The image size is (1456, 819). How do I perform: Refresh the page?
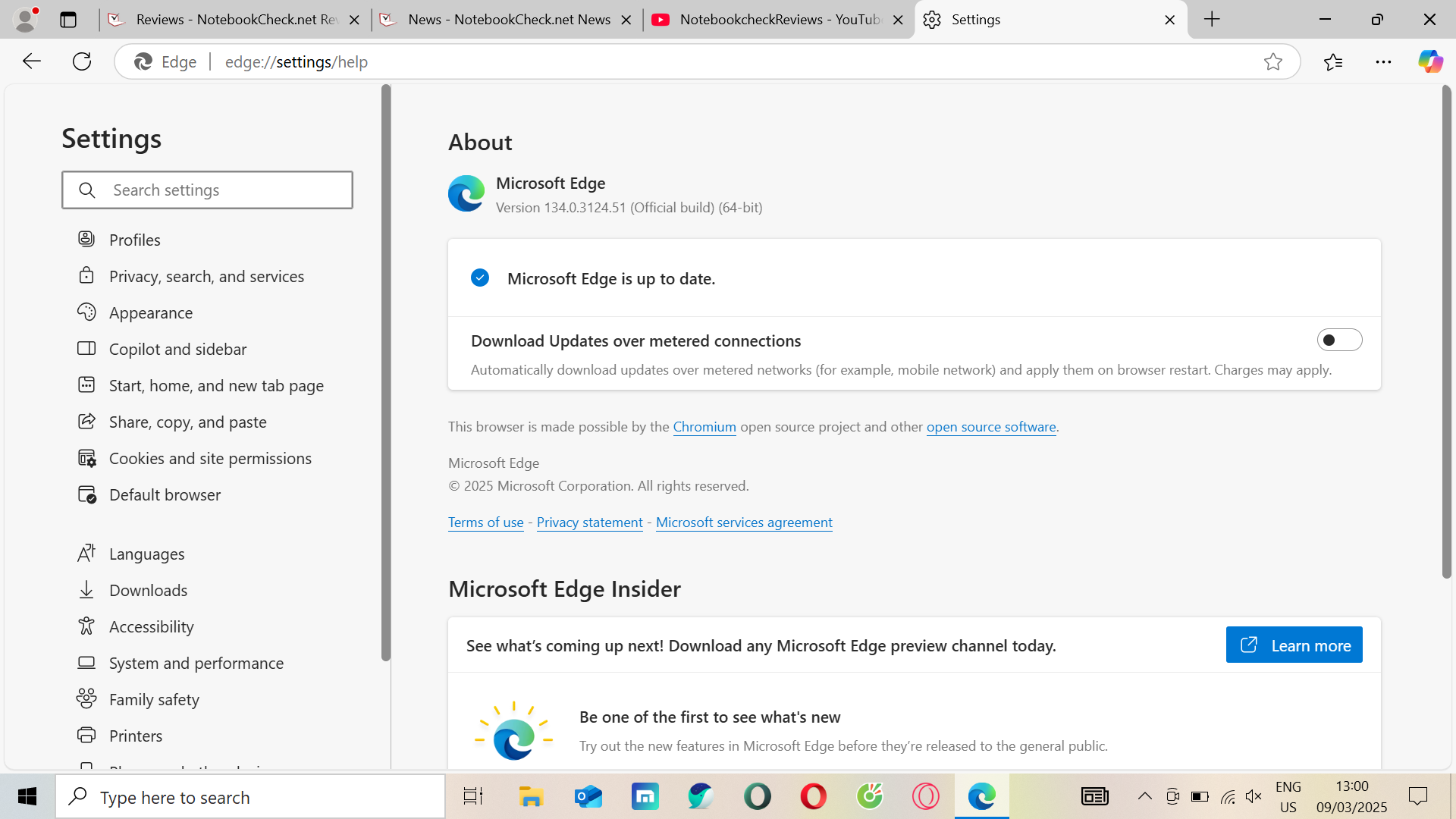(82, 61)
